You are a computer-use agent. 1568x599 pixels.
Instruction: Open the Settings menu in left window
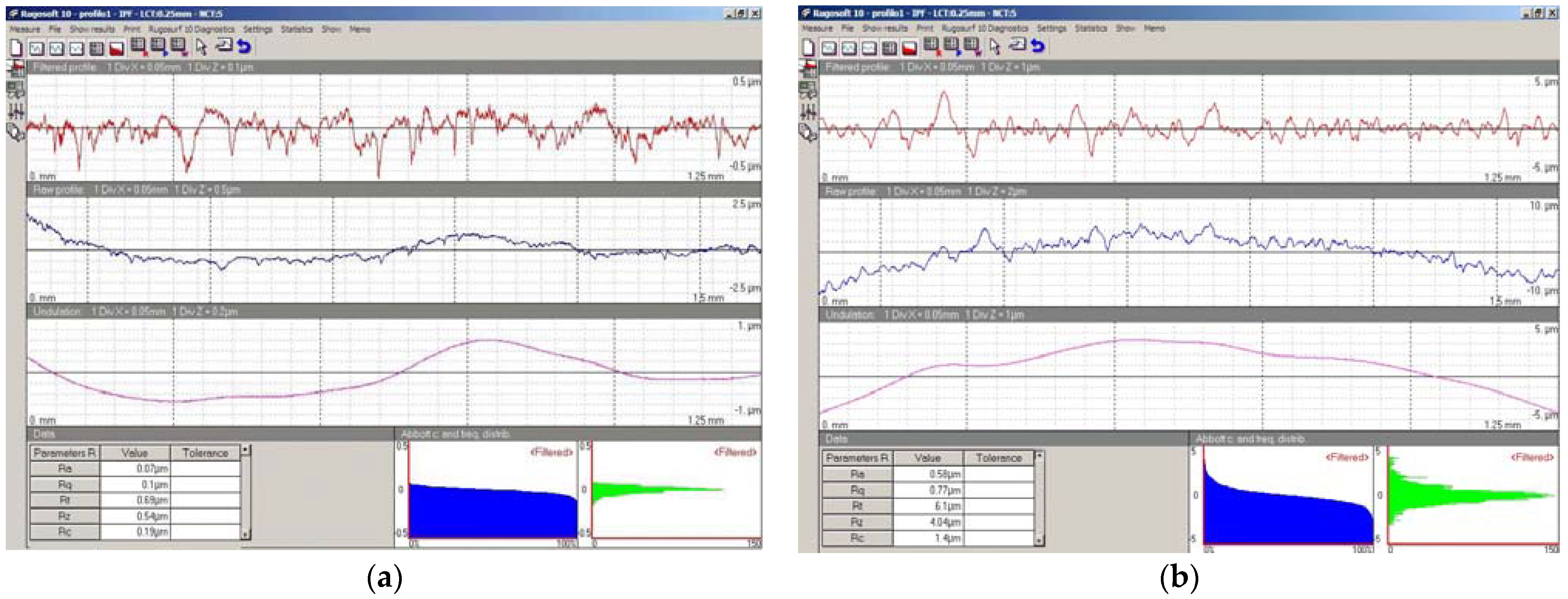pyautogui.click(x=257, y=29)
